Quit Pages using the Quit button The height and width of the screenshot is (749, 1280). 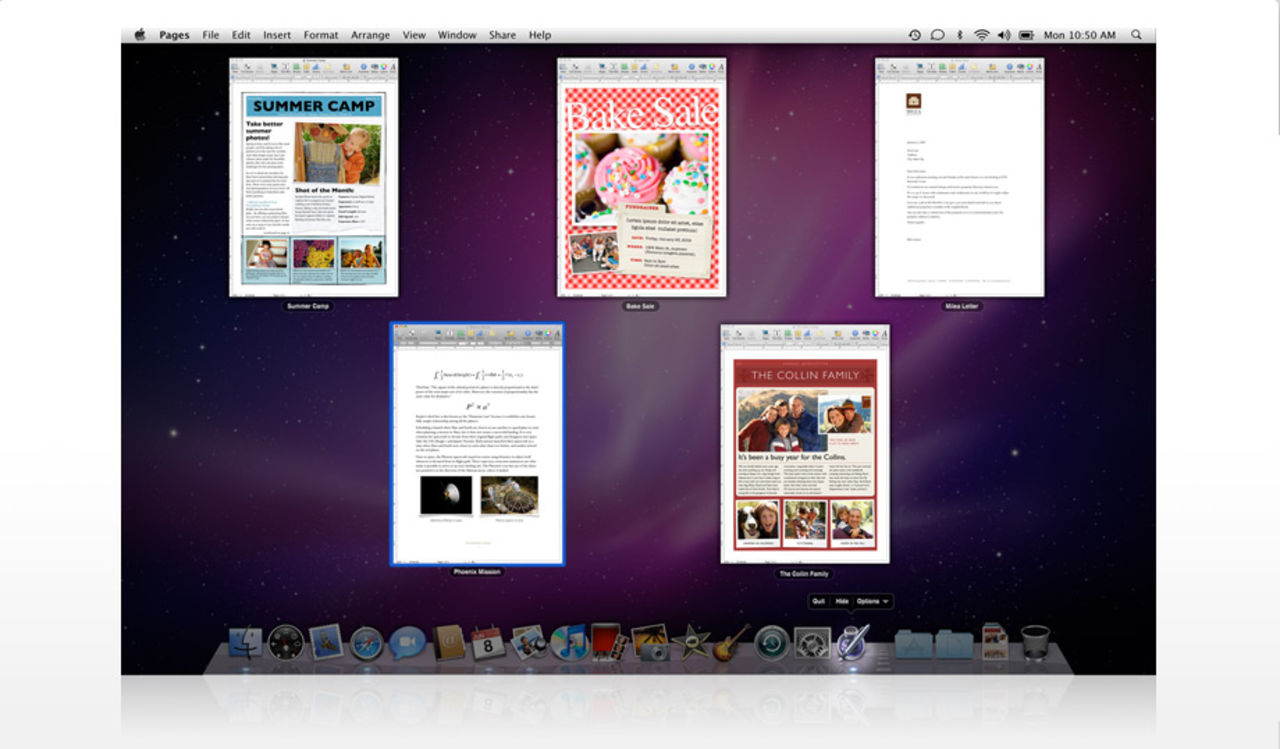(x=816, y=602)
